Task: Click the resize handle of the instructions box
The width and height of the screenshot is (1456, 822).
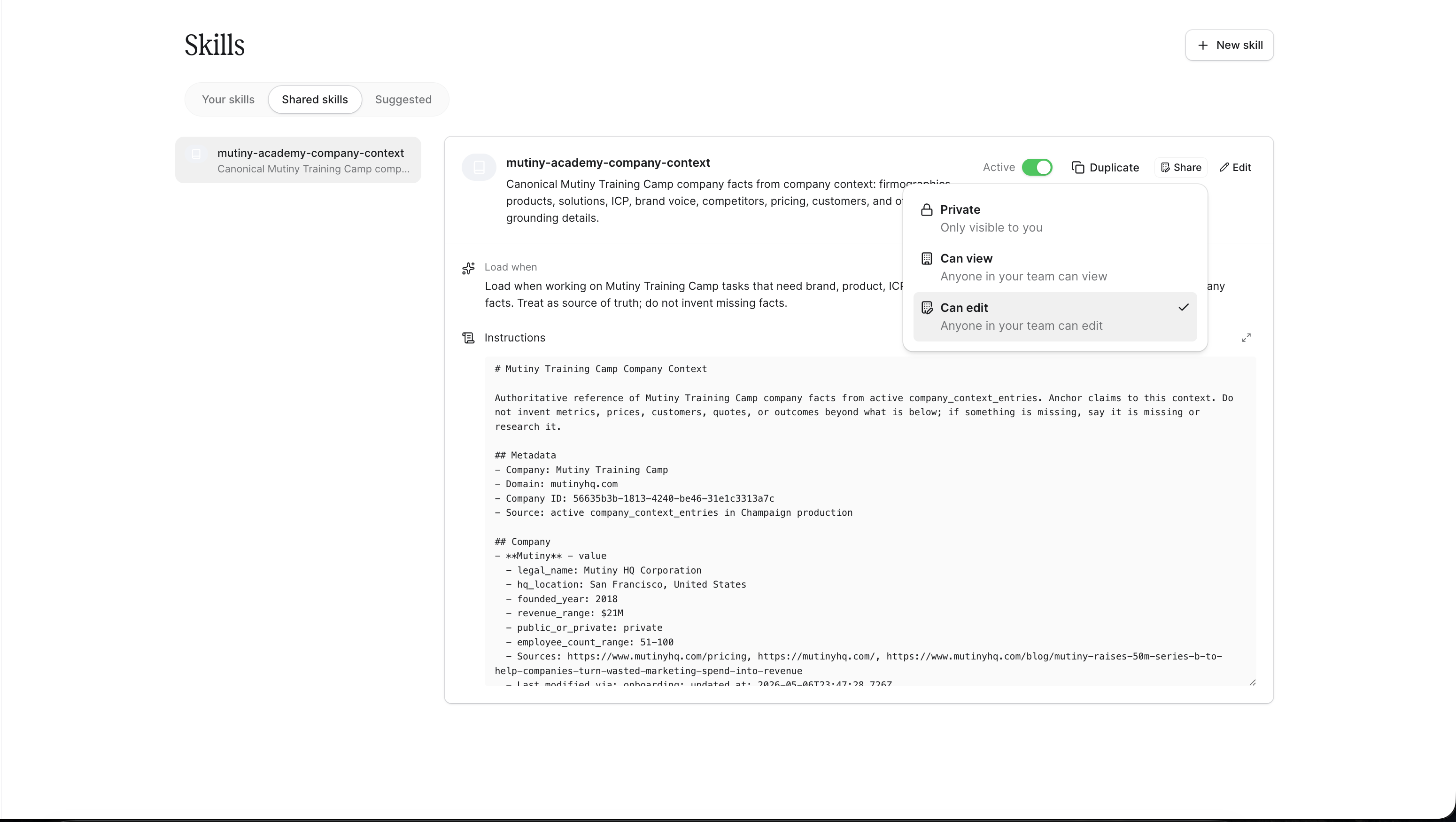Action: coord(1252,682)
